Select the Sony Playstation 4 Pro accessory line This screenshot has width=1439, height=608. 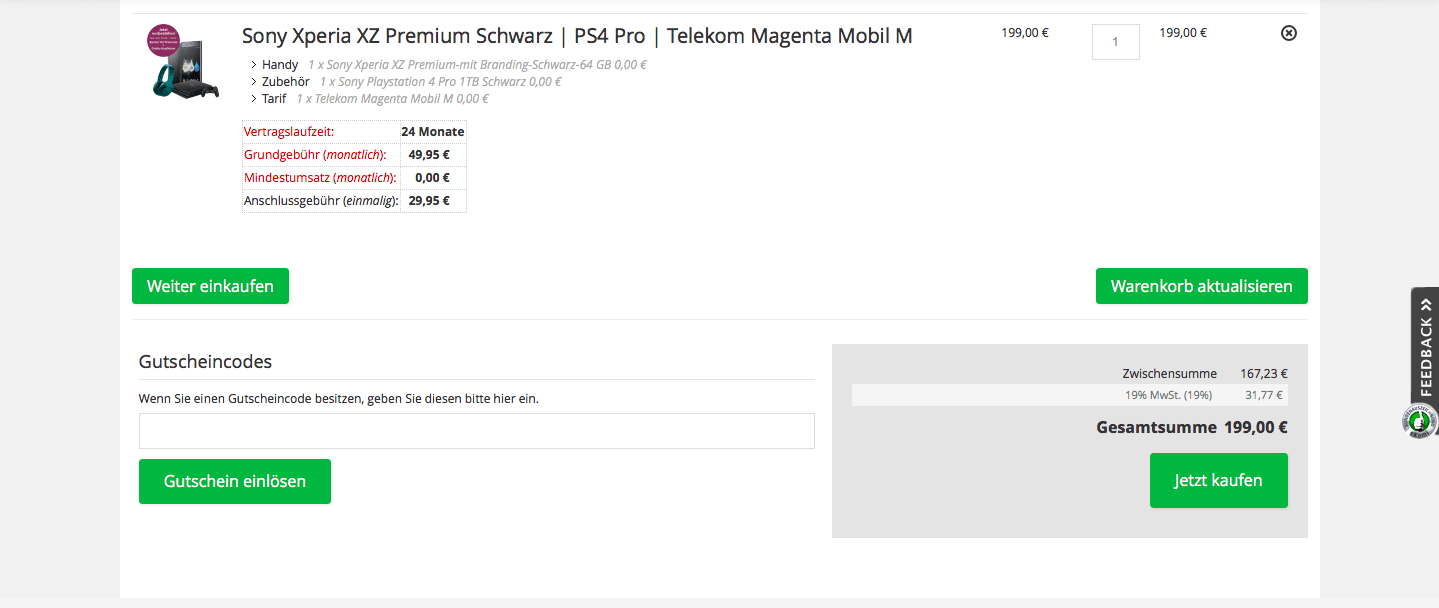tap(440, 82)
